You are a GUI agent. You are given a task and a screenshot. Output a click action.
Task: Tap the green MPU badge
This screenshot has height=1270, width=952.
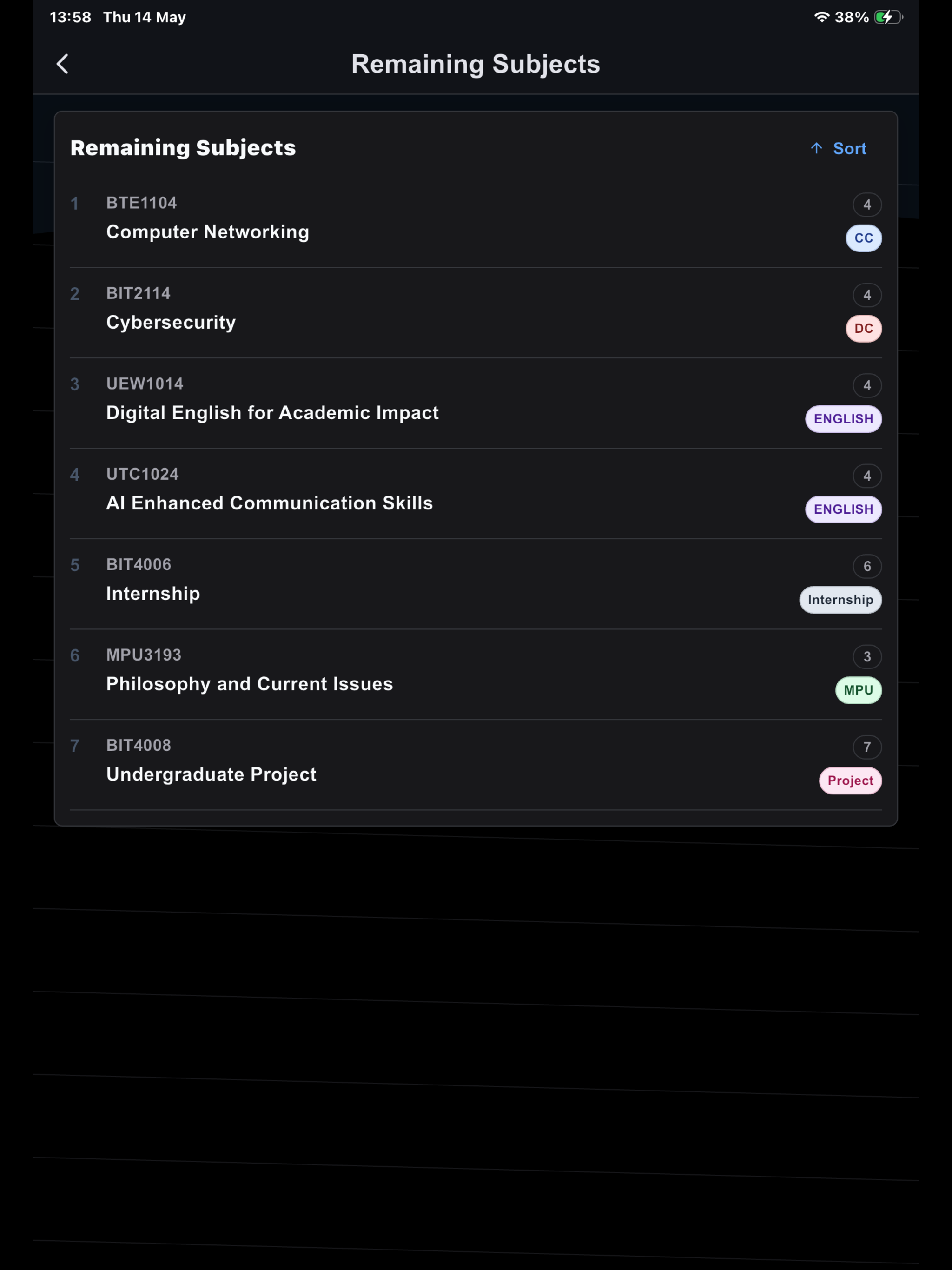(x=859, y=690)
